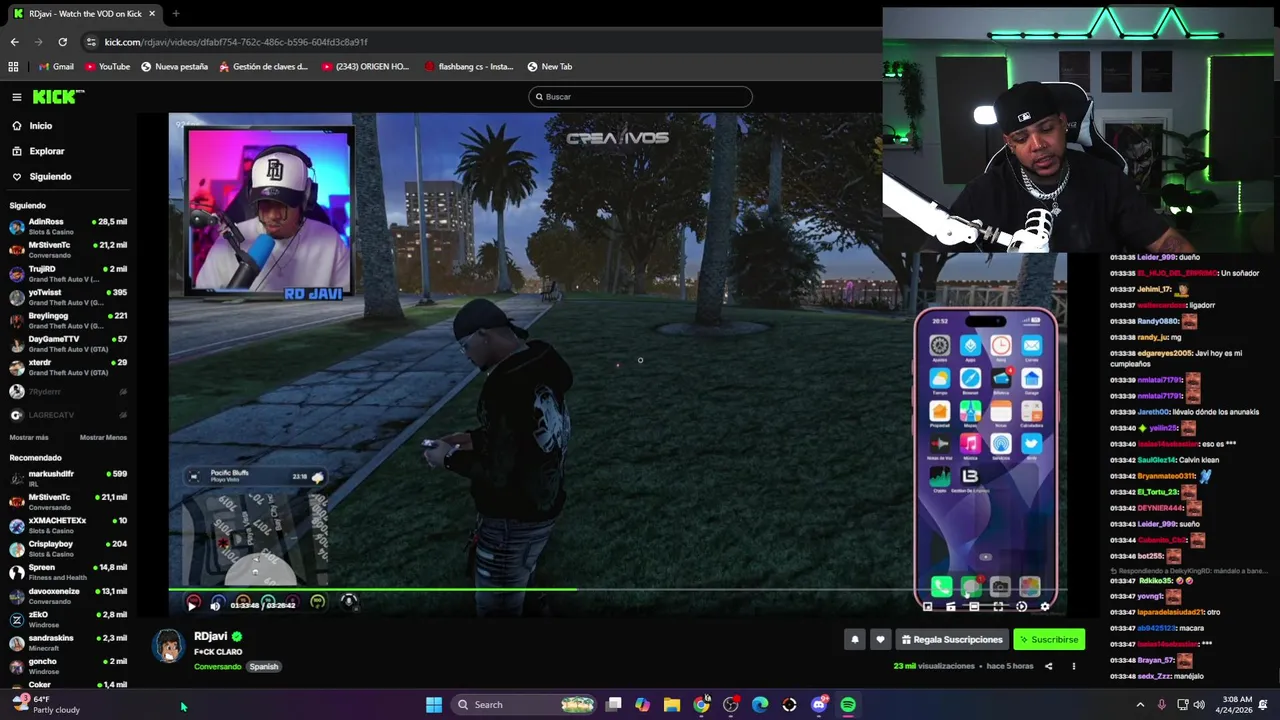
Task: Open Spreen recommended channel
Action: pos(68,572)
